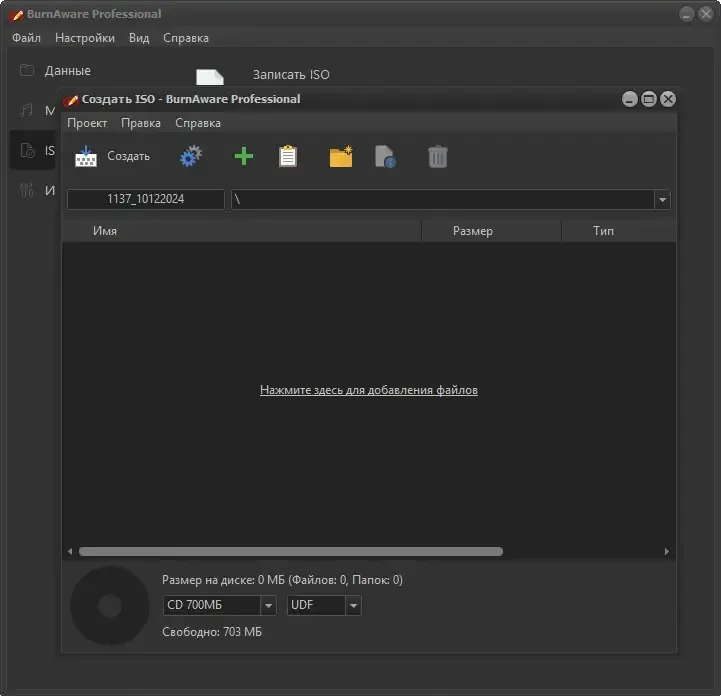
Task: Open project options via blue gears icon
Action: click(x=191, y=156)
